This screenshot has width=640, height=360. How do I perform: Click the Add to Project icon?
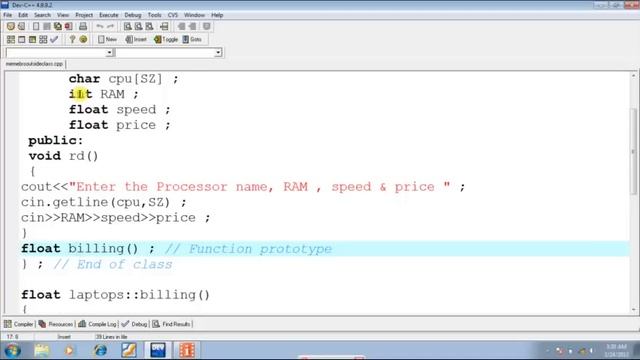(181, 27)
